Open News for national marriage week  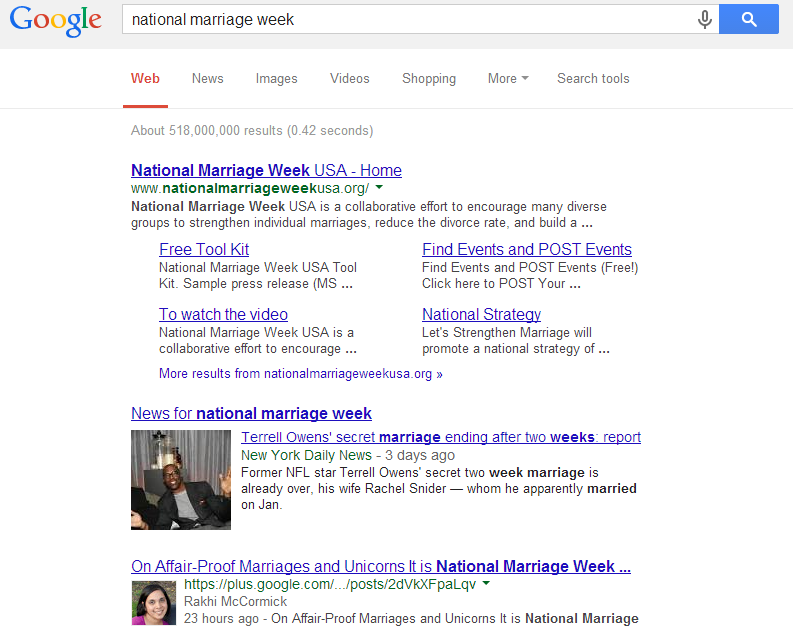[251, 414]
